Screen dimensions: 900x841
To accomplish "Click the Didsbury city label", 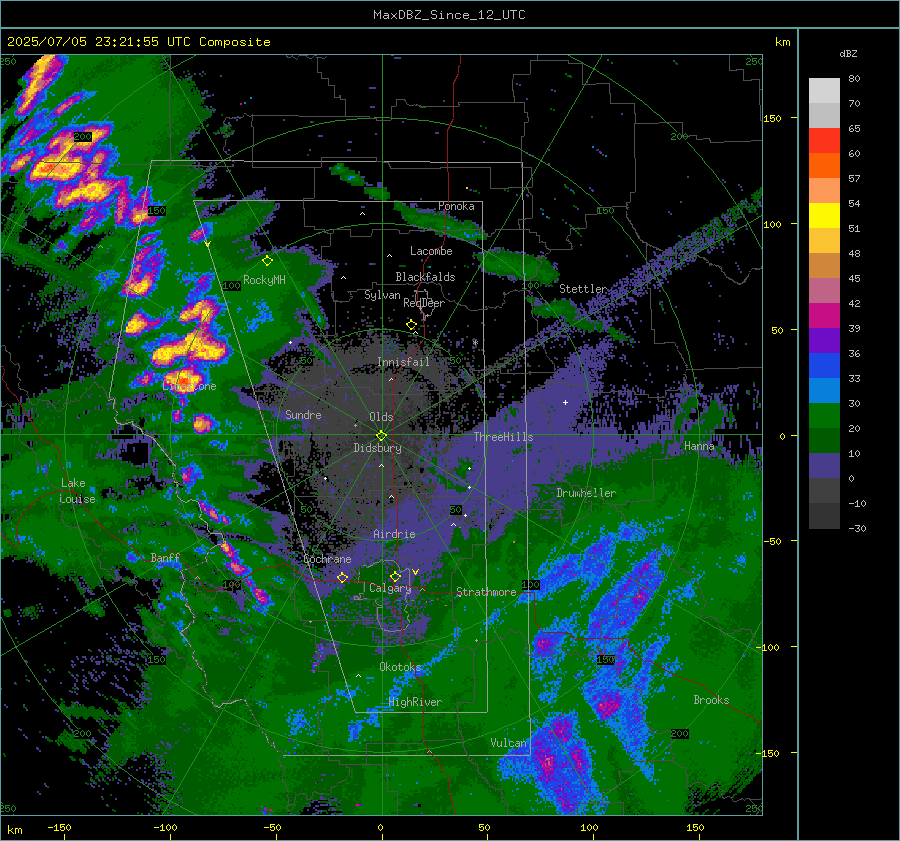I will coord(378,448).
